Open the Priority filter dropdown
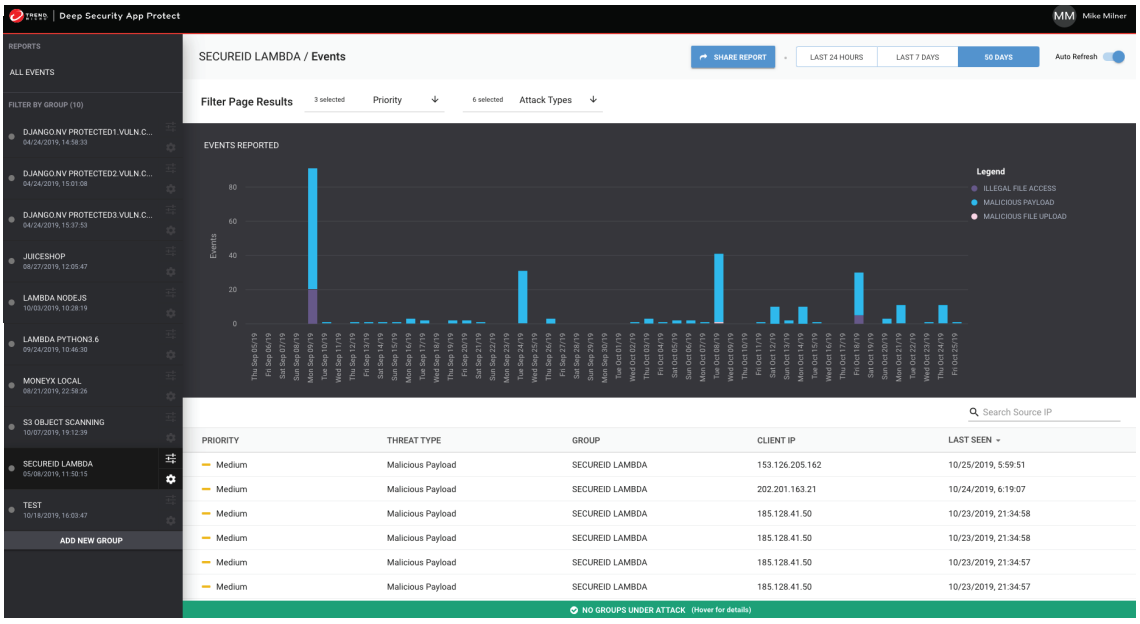1140x624 pixels. tap(374, 100)
